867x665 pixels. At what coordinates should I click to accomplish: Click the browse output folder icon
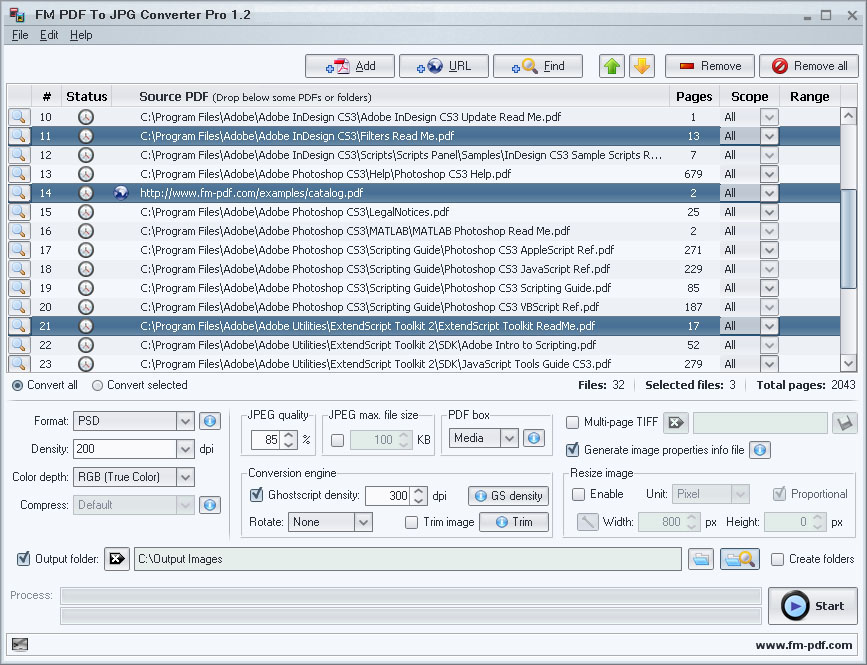[701, 559]
